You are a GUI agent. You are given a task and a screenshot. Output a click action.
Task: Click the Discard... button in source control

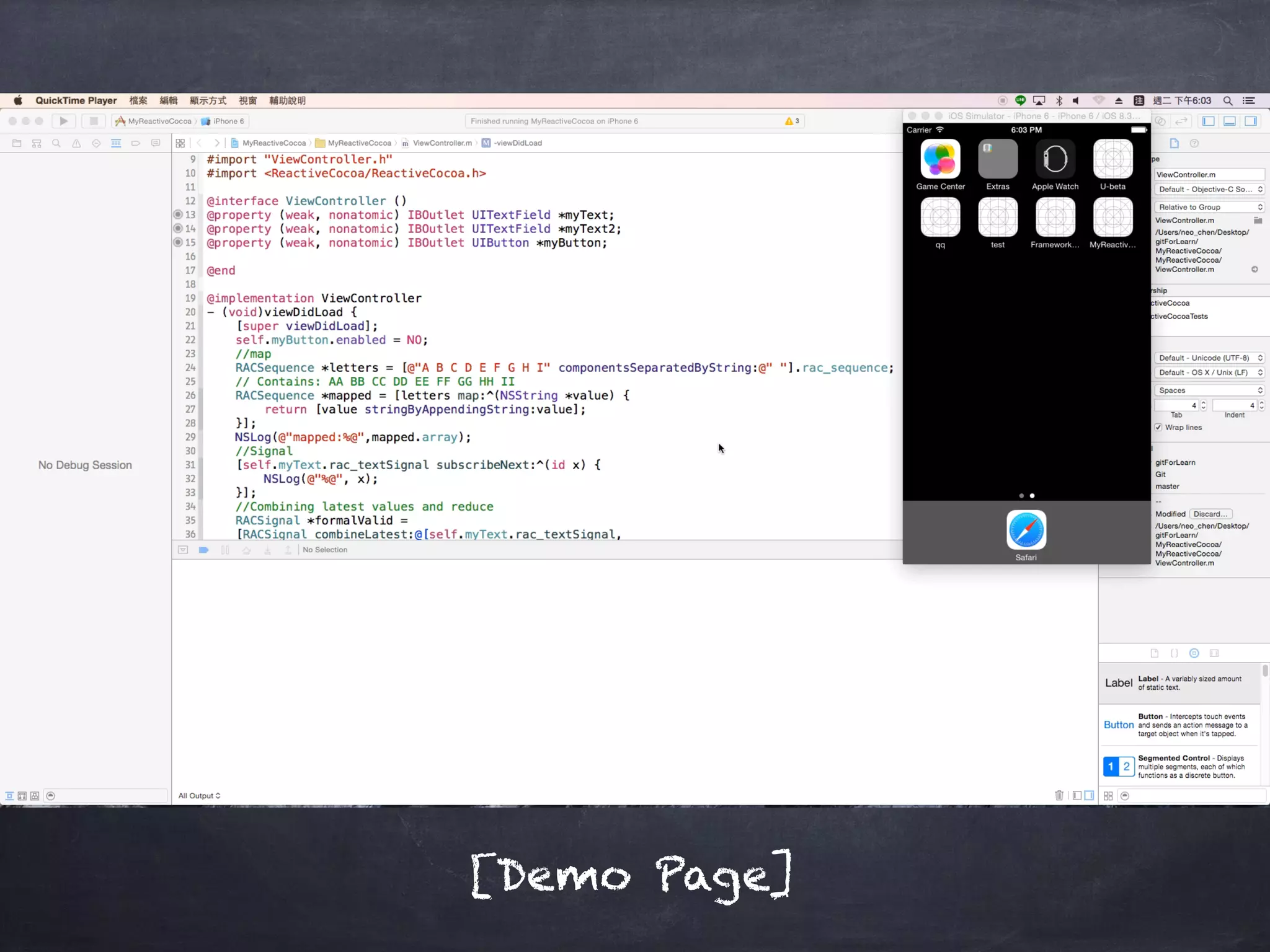point(1210,514)
